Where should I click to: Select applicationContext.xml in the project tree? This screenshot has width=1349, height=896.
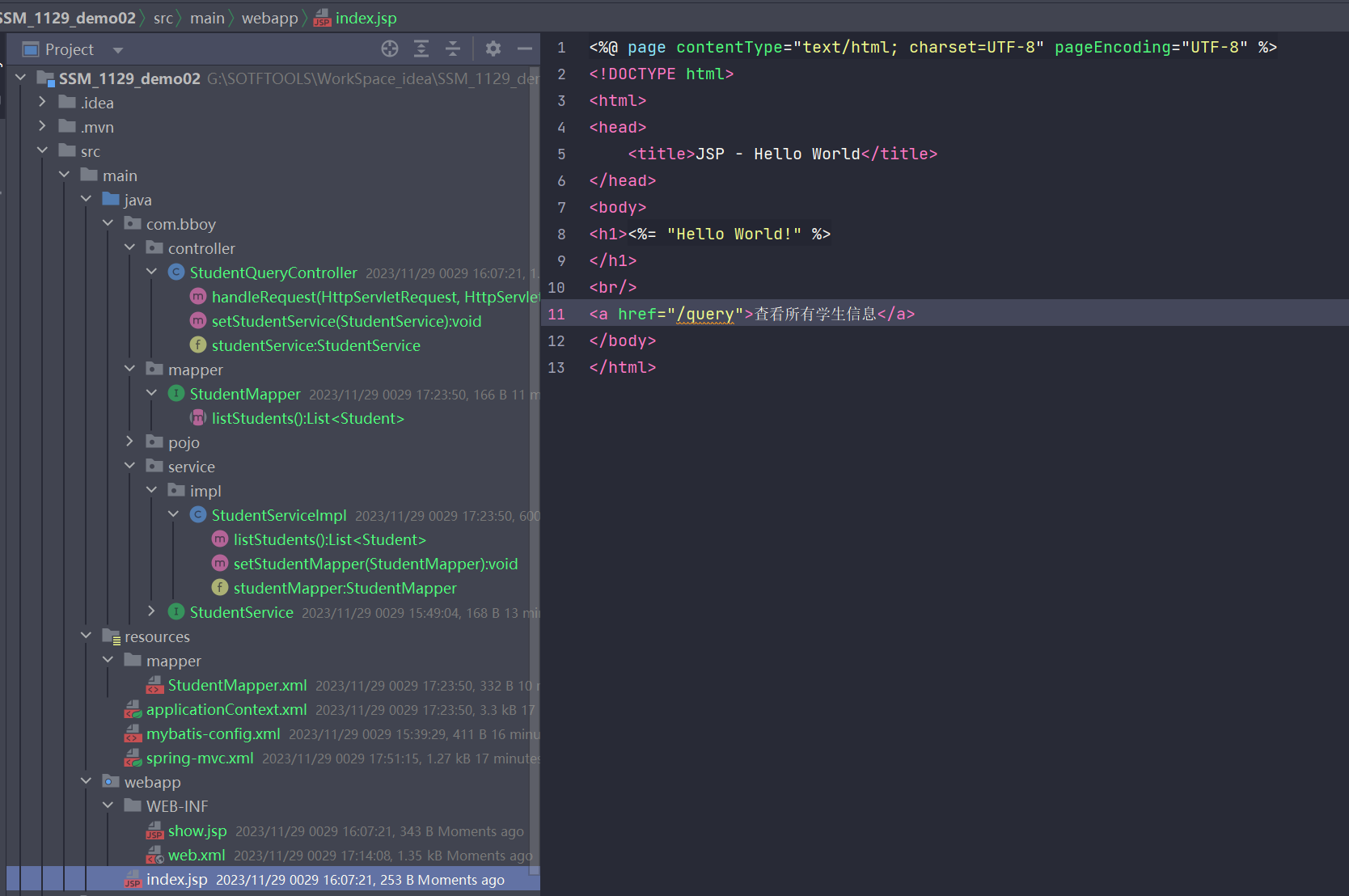(226, 709)
